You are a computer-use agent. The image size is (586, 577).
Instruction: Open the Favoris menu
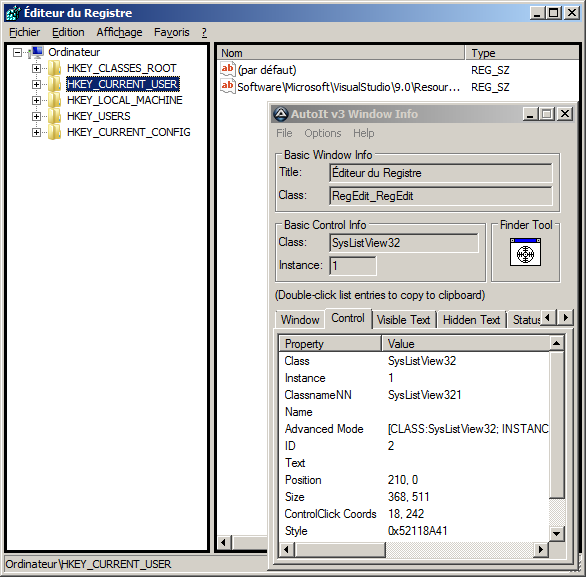pyautogui.click(x=172, y=32)
